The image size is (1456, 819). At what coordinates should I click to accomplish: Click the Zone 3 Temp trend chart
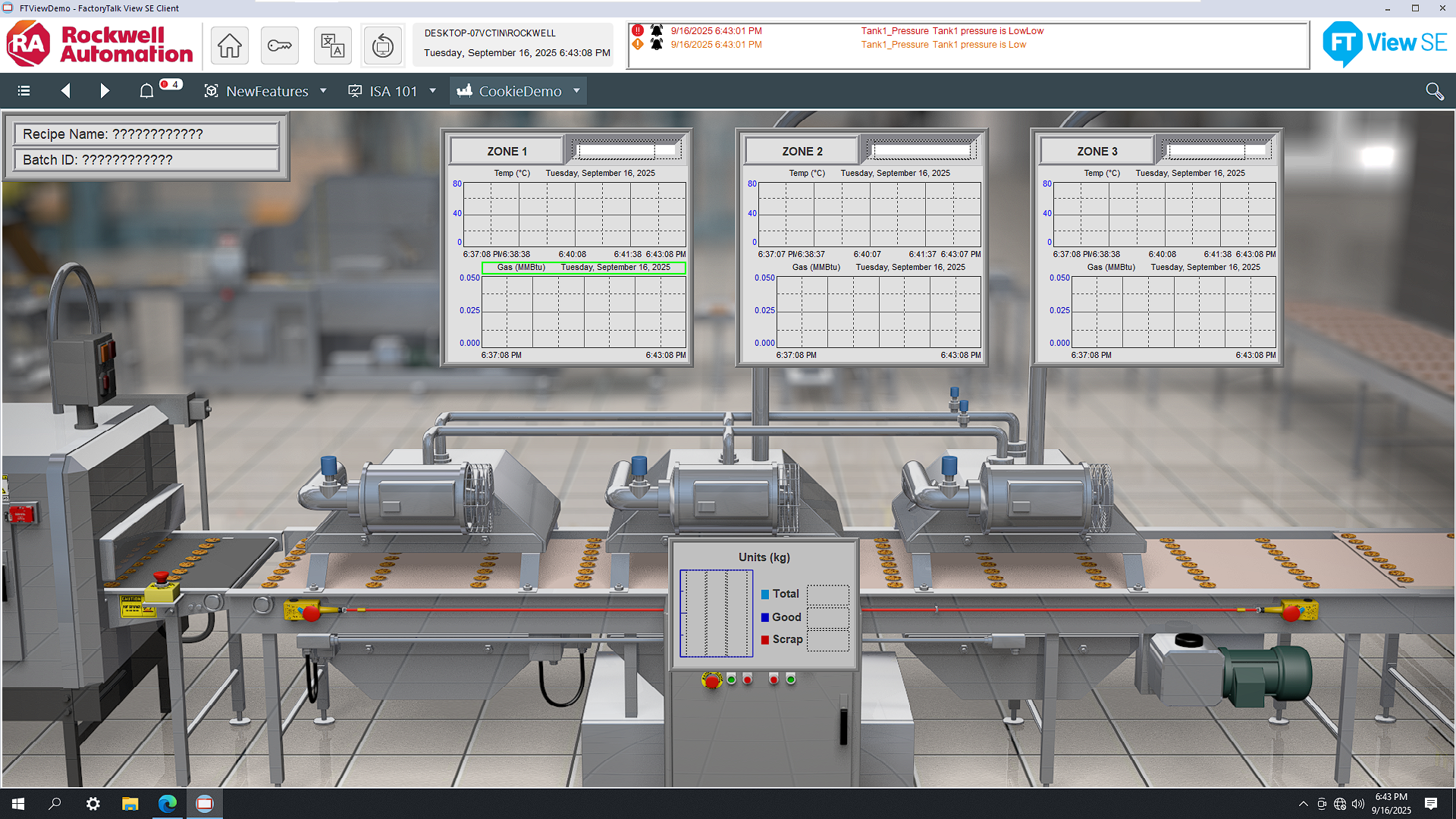point(1164,215)
